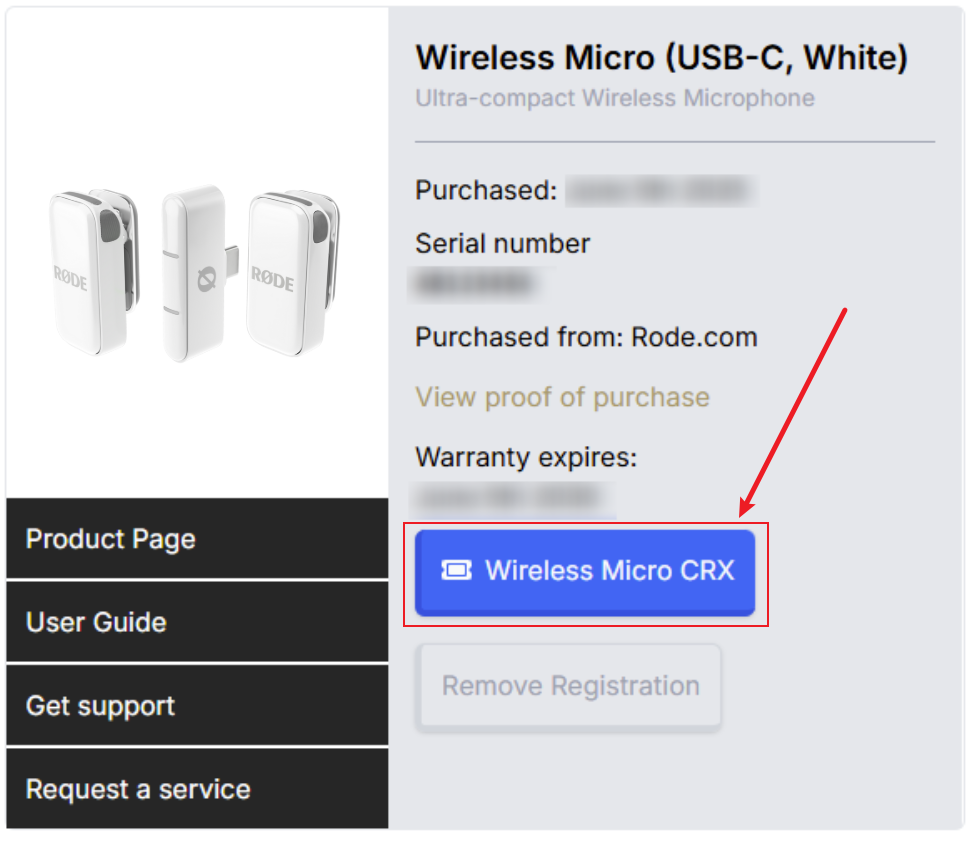Select Get support in the menu
This screenshot has width=973, height=842.
tap(197, 705)
